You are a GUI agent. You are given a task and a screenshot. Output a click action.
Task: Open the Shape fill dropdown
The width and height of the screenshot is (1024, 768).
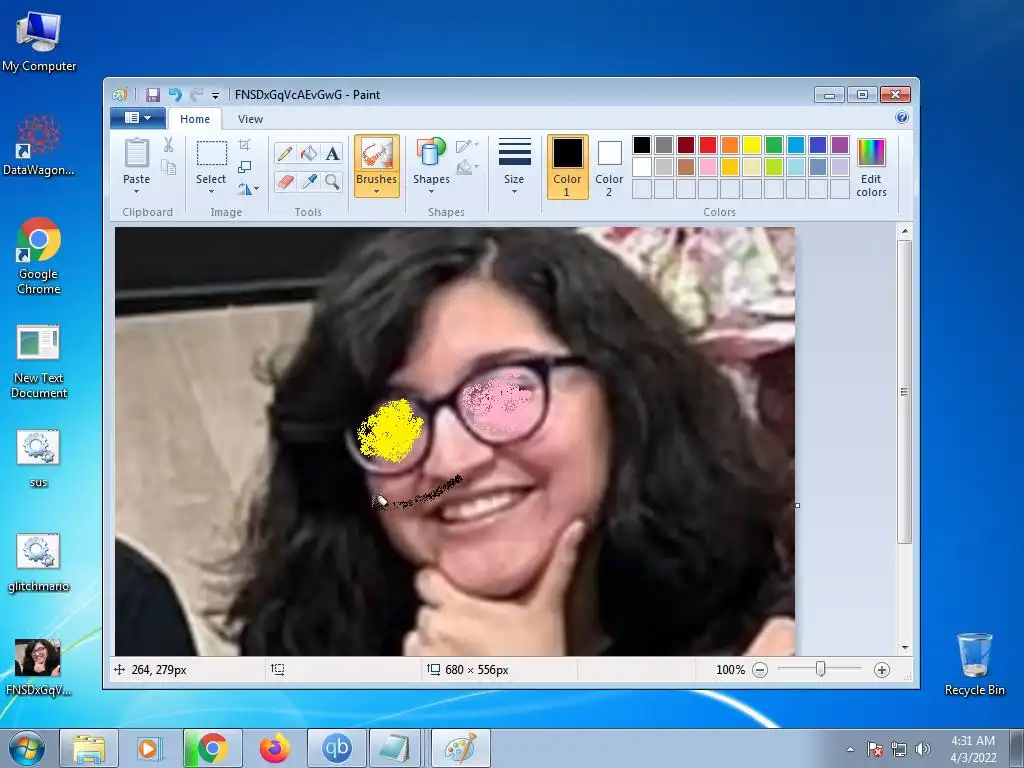pyautogui.click(x=467, y=168)
